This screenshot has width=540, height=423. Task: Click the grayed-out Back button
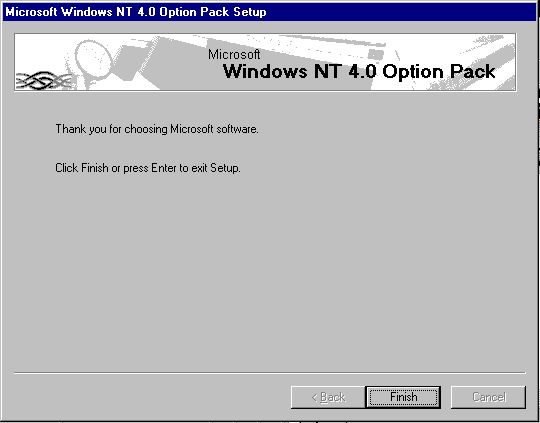click(328, 397)
